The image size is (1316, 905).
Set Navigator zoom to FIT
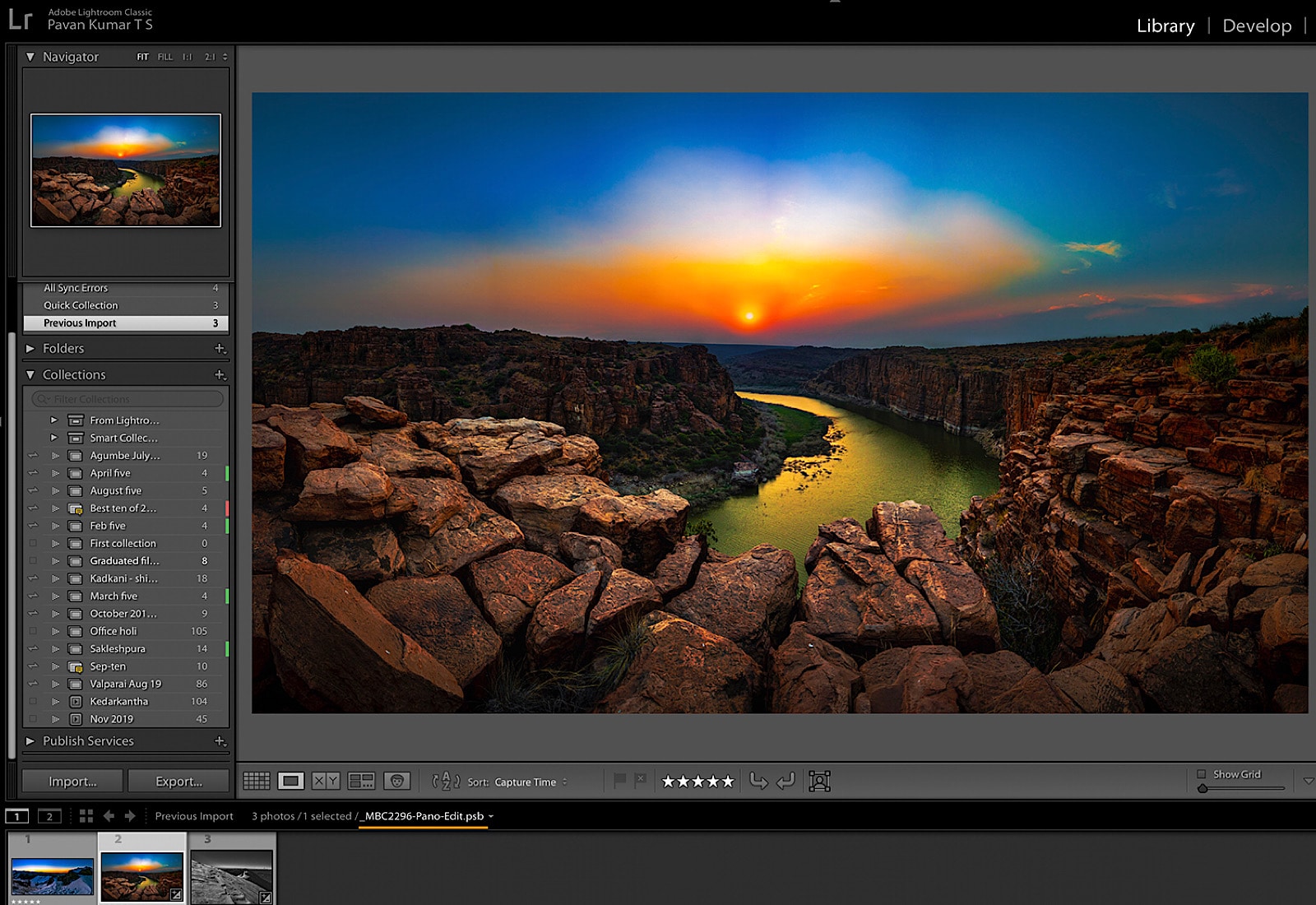[x=142, y=57]
